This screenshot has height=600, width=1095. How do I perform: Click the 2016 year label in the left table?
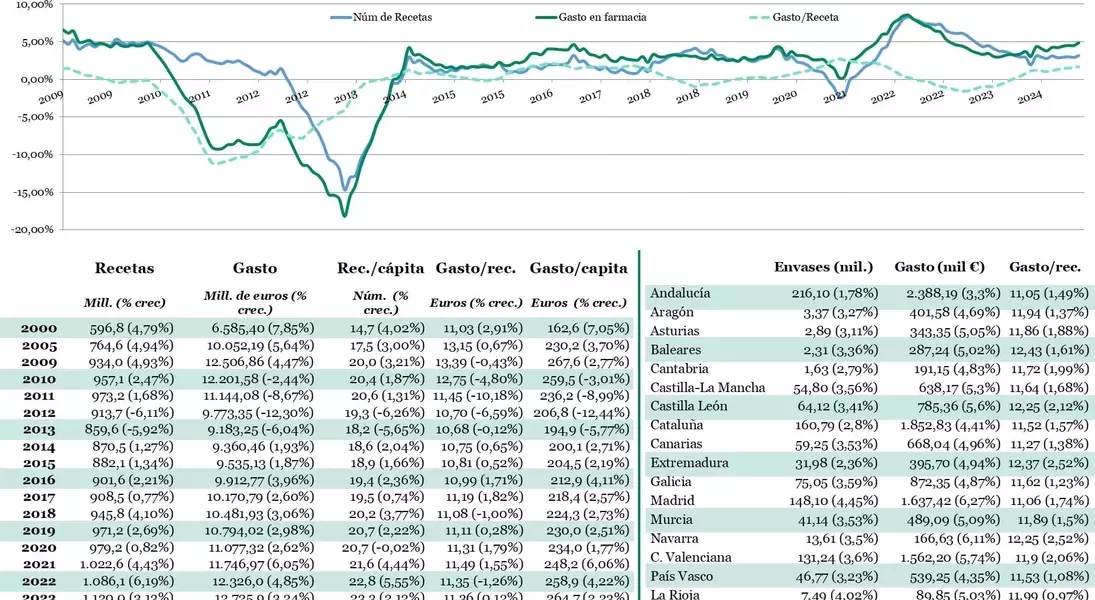[39, 480]
